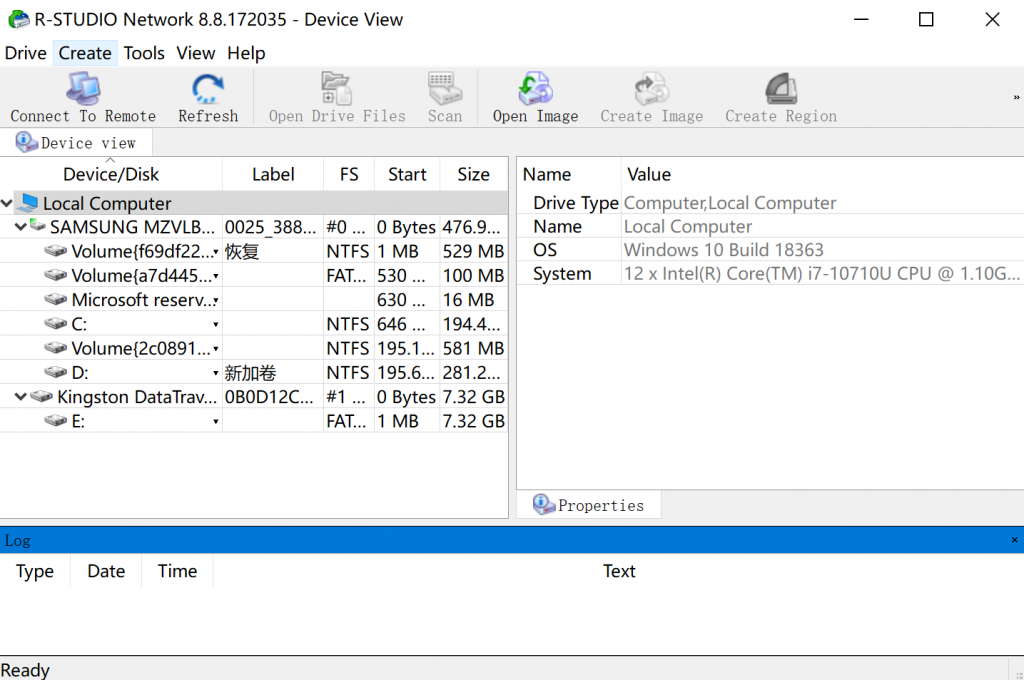Sort by Label column header
Viewport: 1024px width, 680px height.
tap(273, 174)
